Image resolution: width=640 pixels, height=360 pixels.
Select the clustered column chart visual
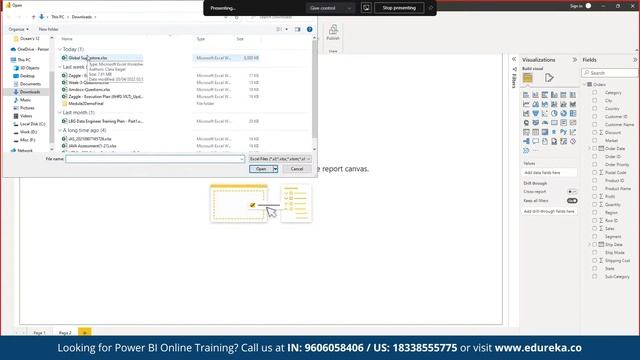click(x=554, y=95)
